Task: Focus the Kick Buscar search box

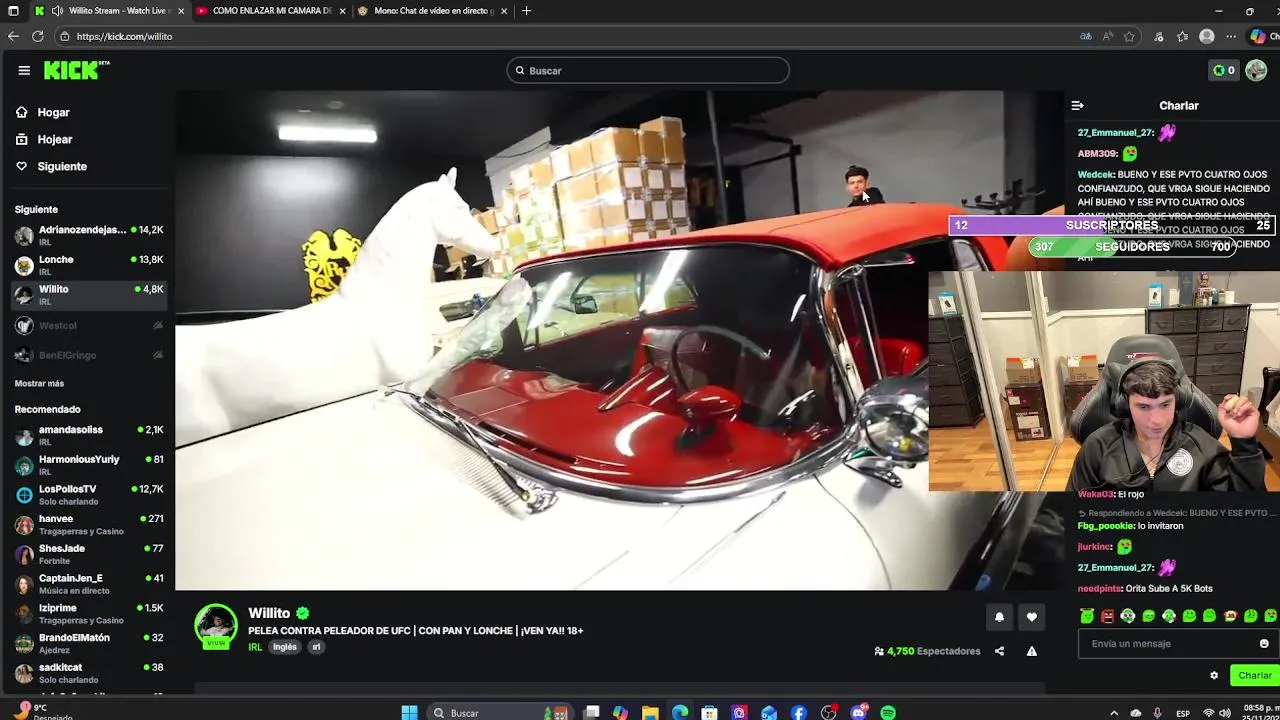Action: click(x=648, y=70)
